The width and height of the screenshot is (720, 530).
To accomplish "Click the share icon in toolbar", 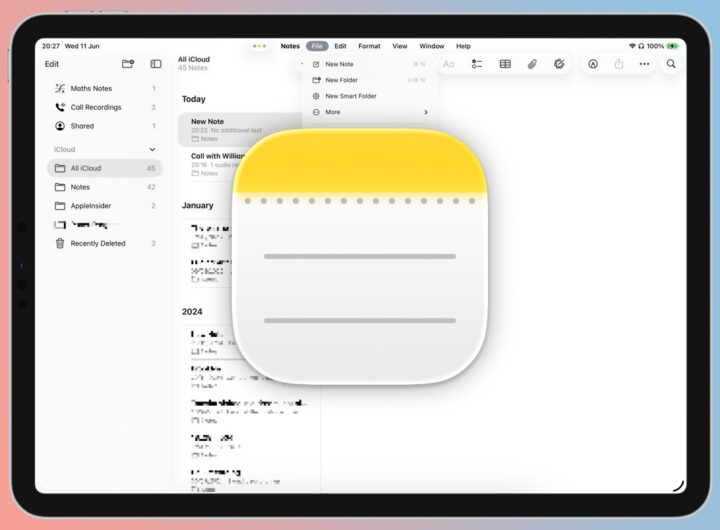I will coord(619,64).
